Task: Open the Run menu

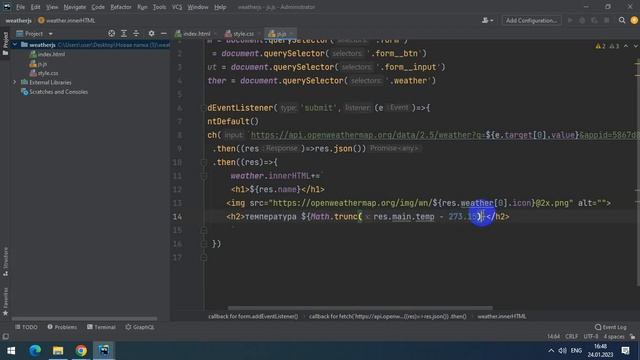Action: click(142, 7)
